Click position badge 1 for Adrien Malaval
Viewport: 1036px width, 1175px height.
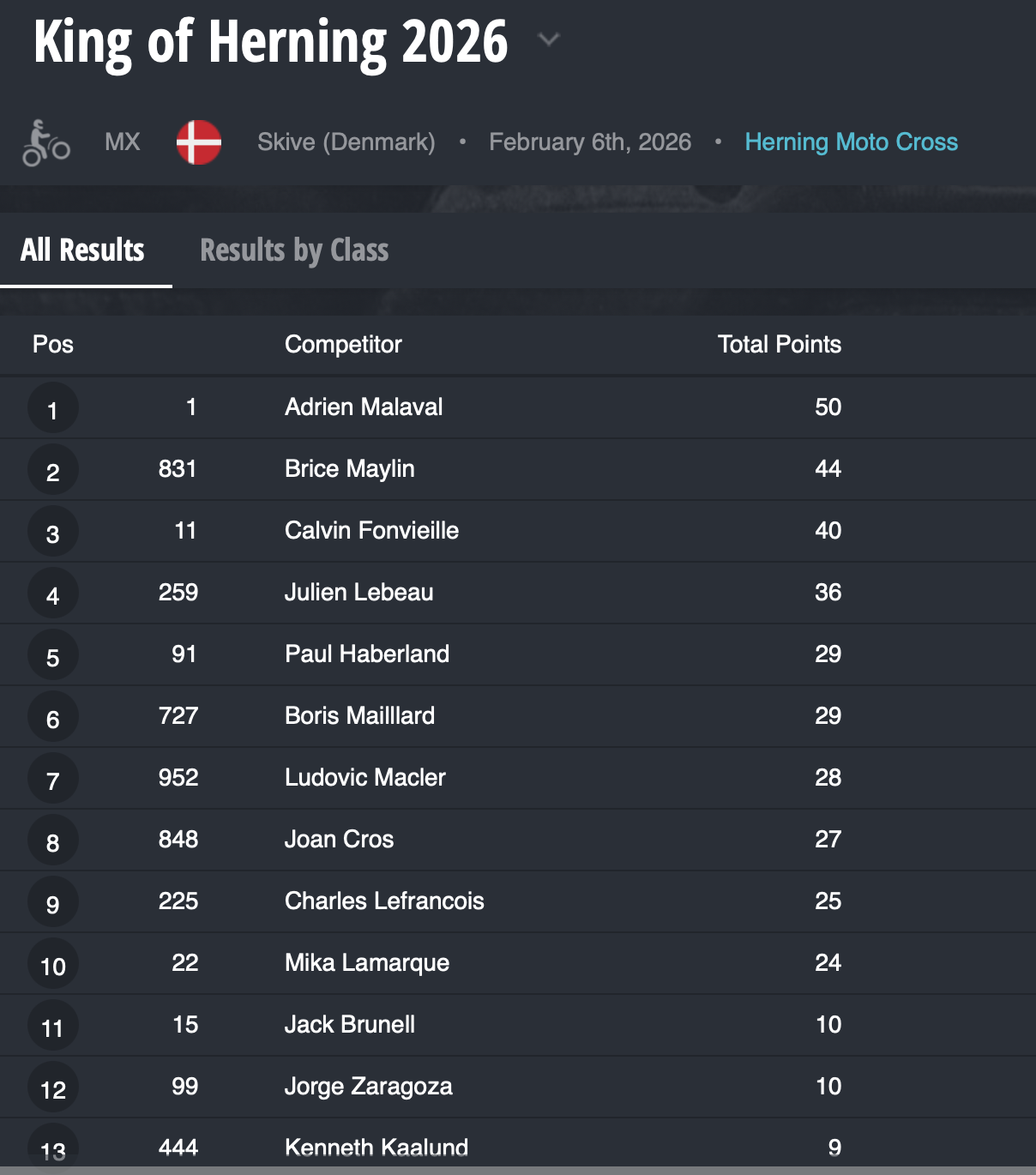point(53,409)
